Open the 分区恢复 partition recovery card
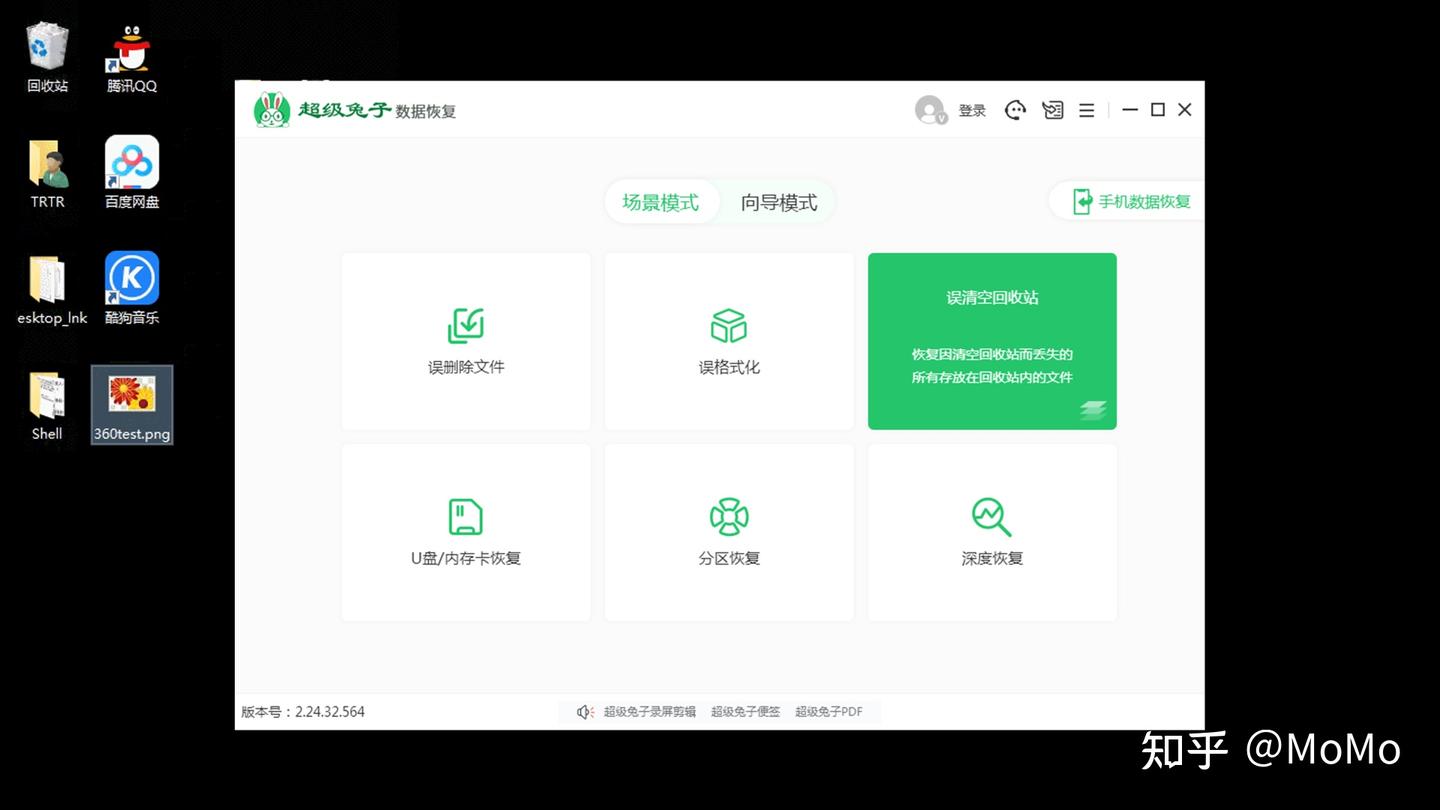Image resolution: width=1440 pixels, height=810 pixels. (729, 532)
